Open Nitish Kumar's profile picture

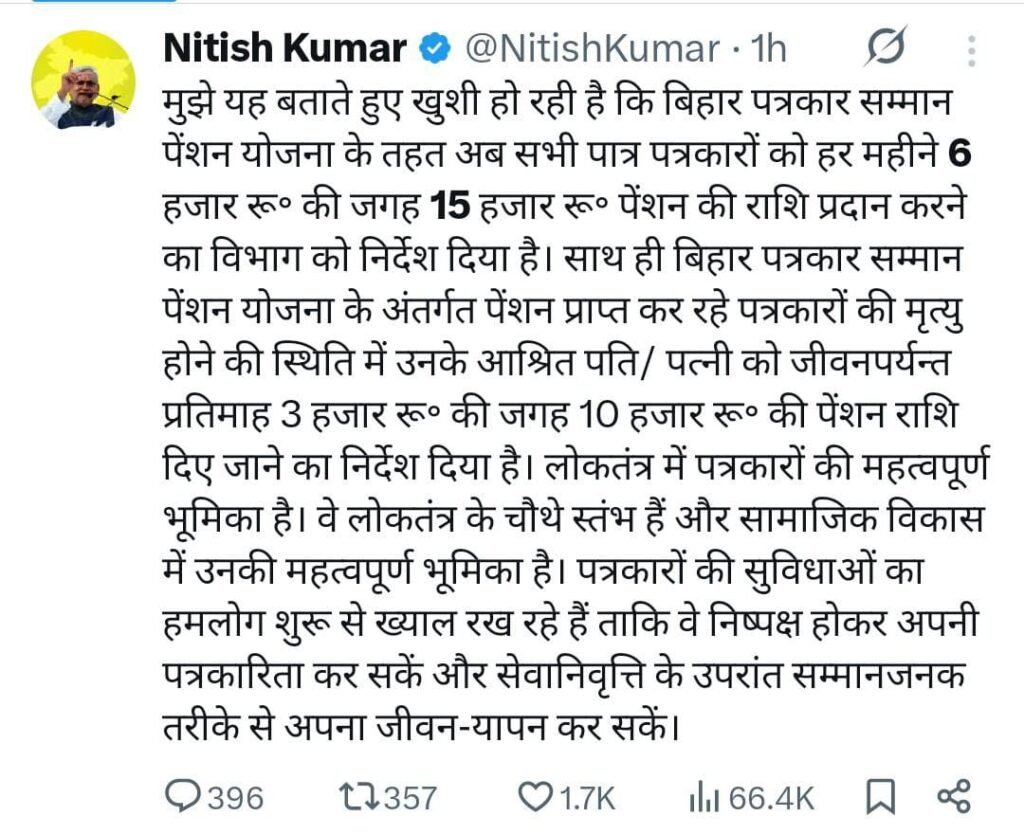point(83,81)
